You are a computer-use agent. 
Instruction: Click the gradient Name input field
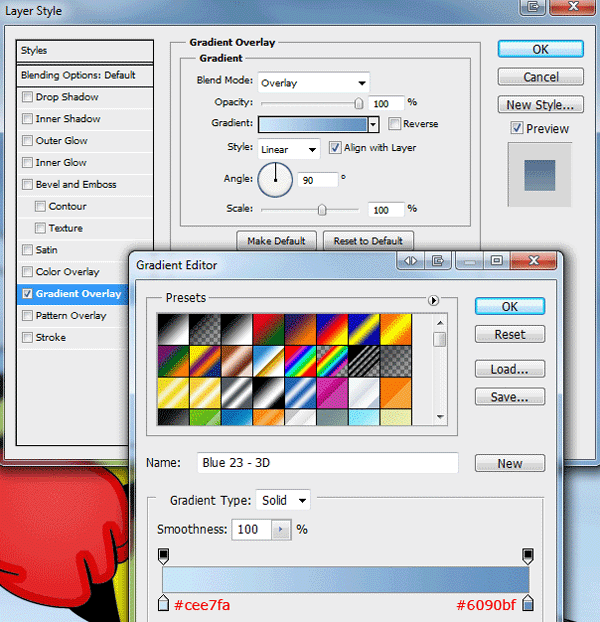(x=328, y=463)
